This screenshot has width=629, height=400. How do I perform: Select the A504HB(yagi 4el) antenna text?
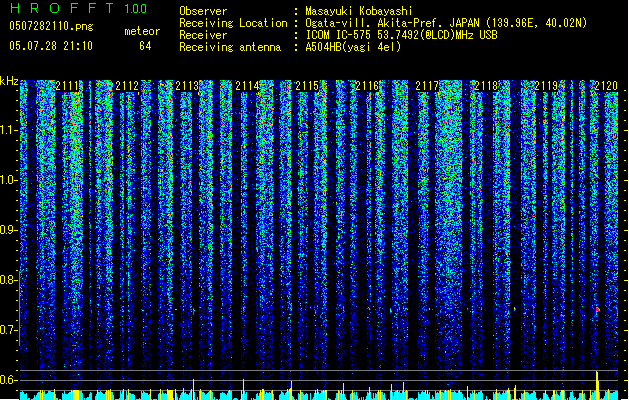(x=353, y=47)
